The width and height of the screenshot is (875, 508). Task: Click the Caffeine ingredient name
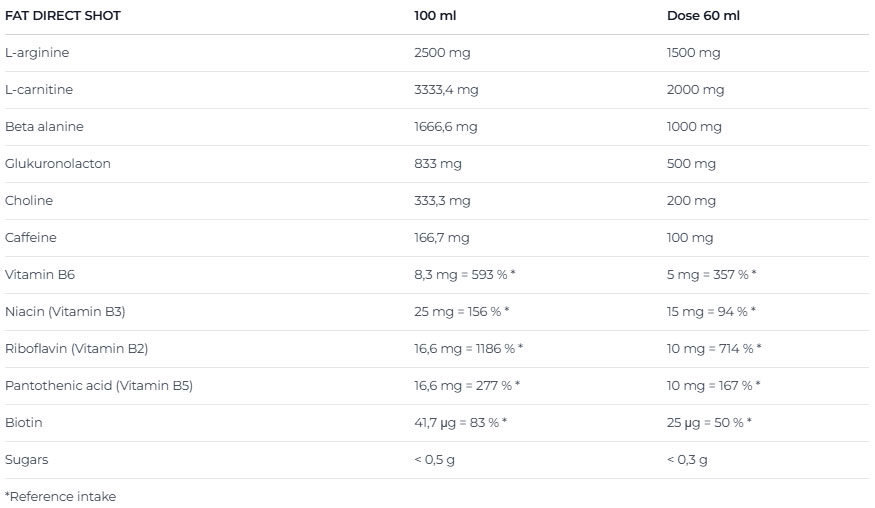click(x=31, y=238)
